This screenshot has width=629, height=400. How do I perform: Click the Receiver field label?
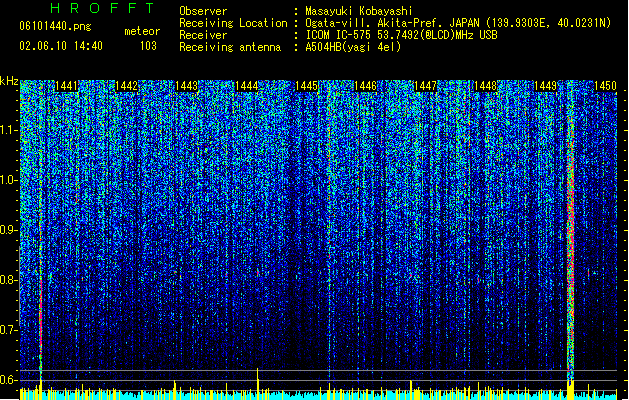pyautogui.click(x=203, y=35)
